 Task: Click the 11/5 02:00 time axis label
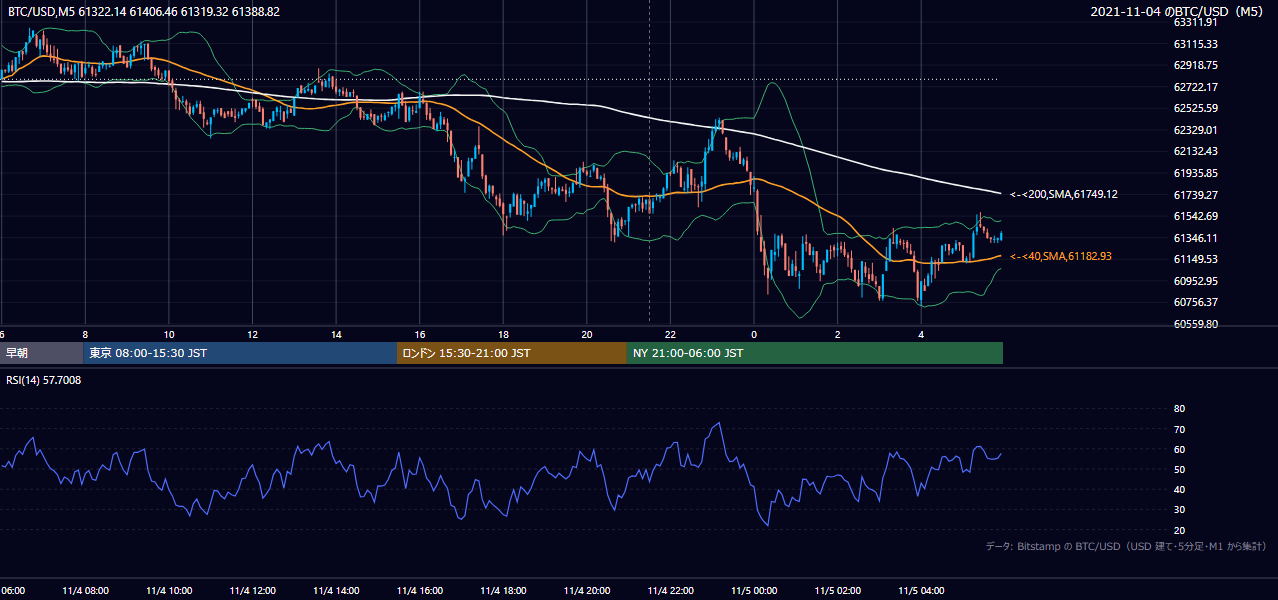[838, 590]
